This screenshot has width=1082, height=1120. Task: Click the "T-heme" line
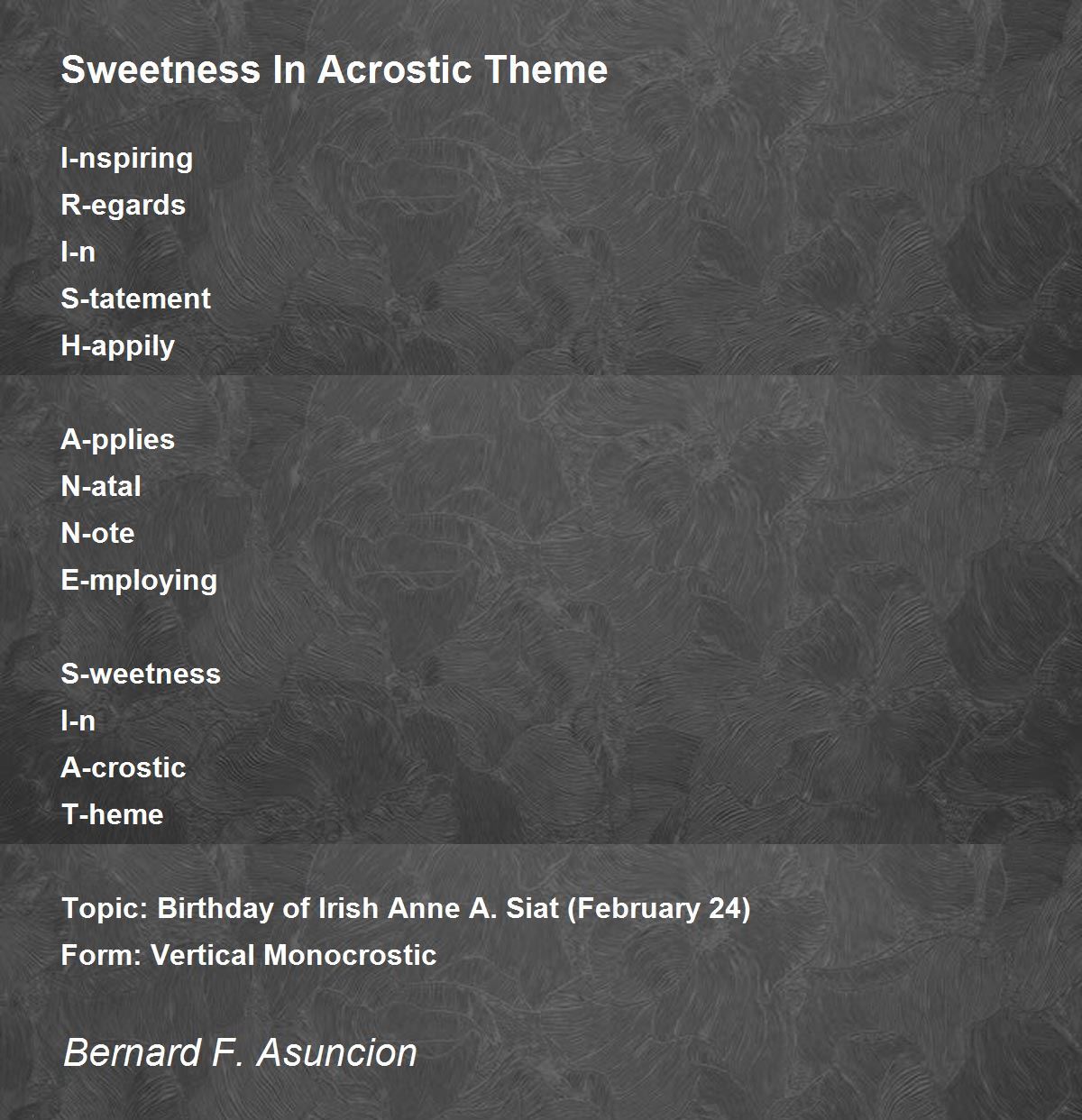[x=113, y=814]
